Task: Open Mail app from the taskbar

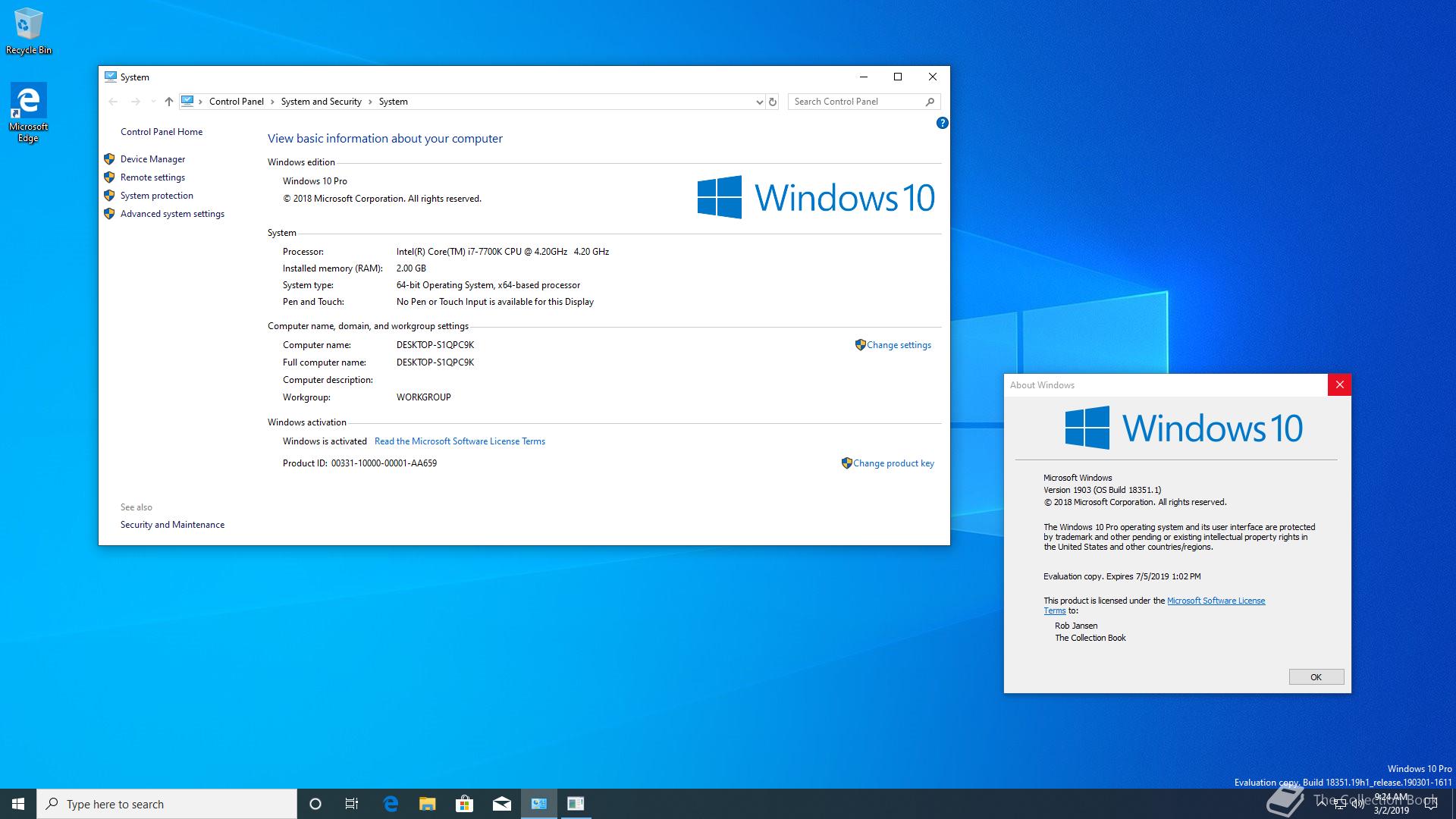Action: pos(501,804)
